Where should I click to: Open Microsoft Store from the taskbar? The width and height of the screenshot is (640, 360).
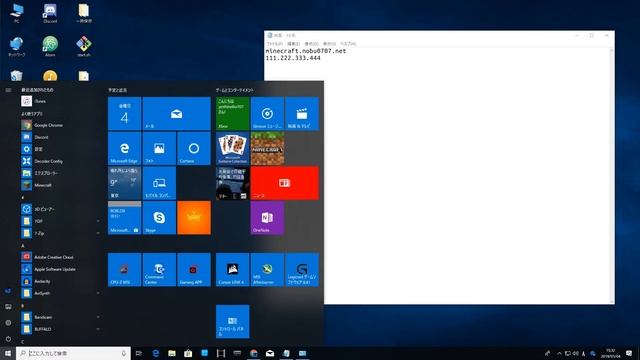tap(188, 353)
